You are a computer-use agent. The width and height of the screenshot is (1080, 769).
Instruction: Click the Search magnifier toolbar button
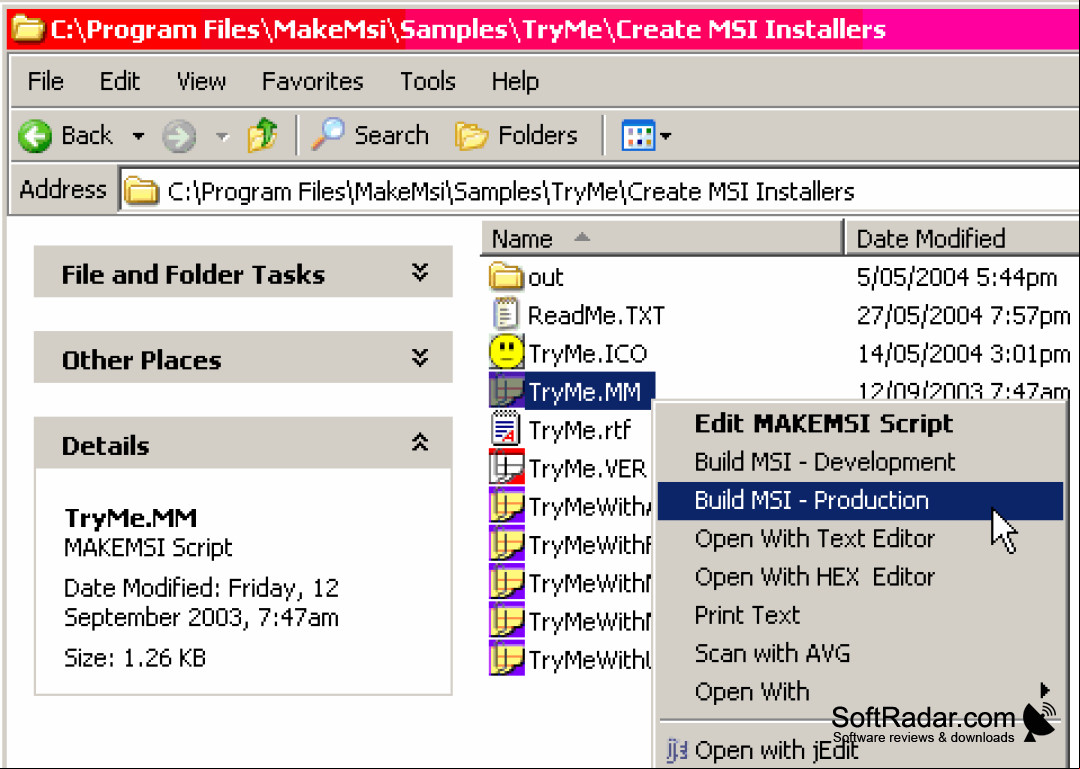[x=369, y=135]
